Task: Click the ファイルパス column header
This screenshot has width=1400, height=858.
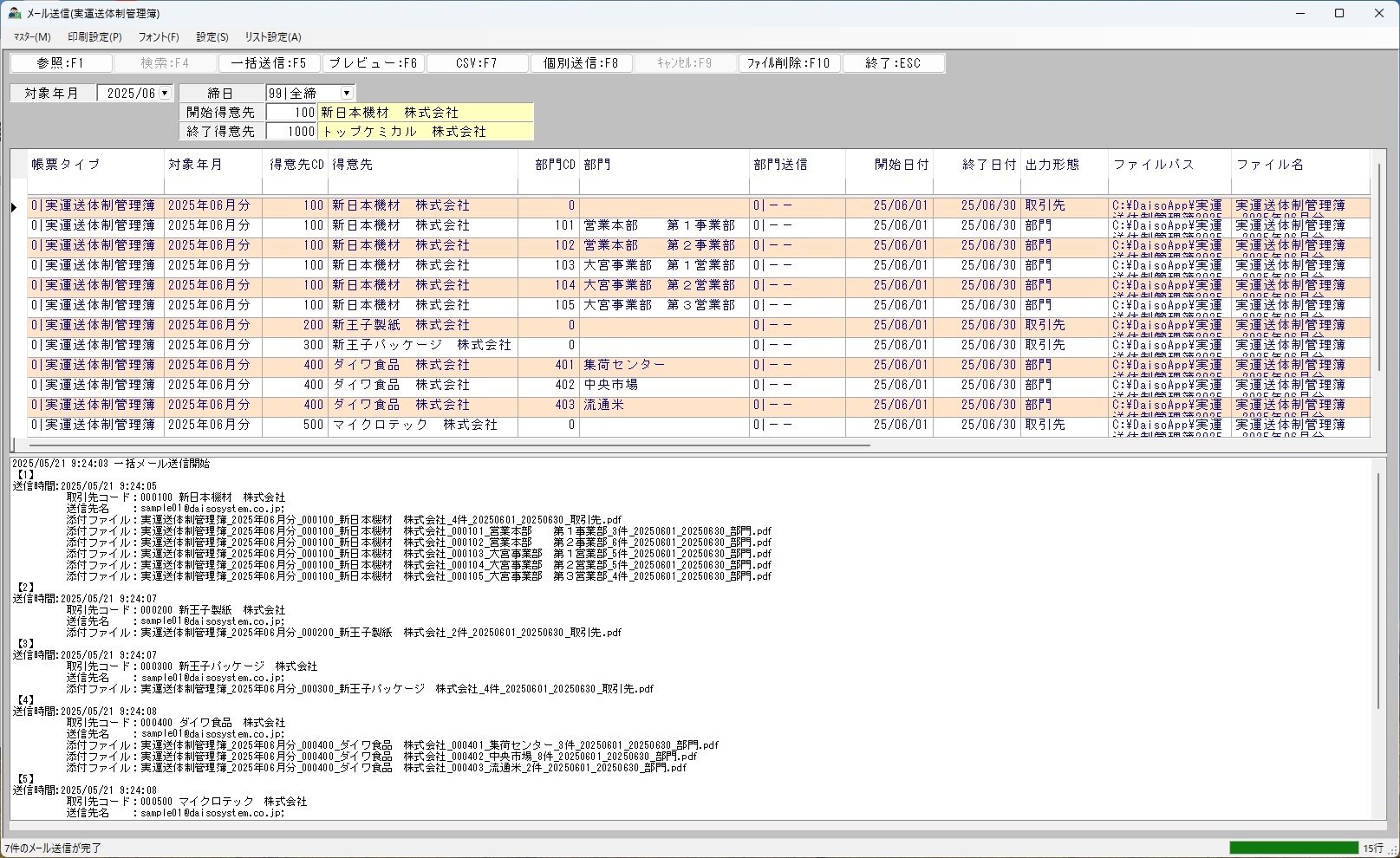Action: [x=1169, y=165]
